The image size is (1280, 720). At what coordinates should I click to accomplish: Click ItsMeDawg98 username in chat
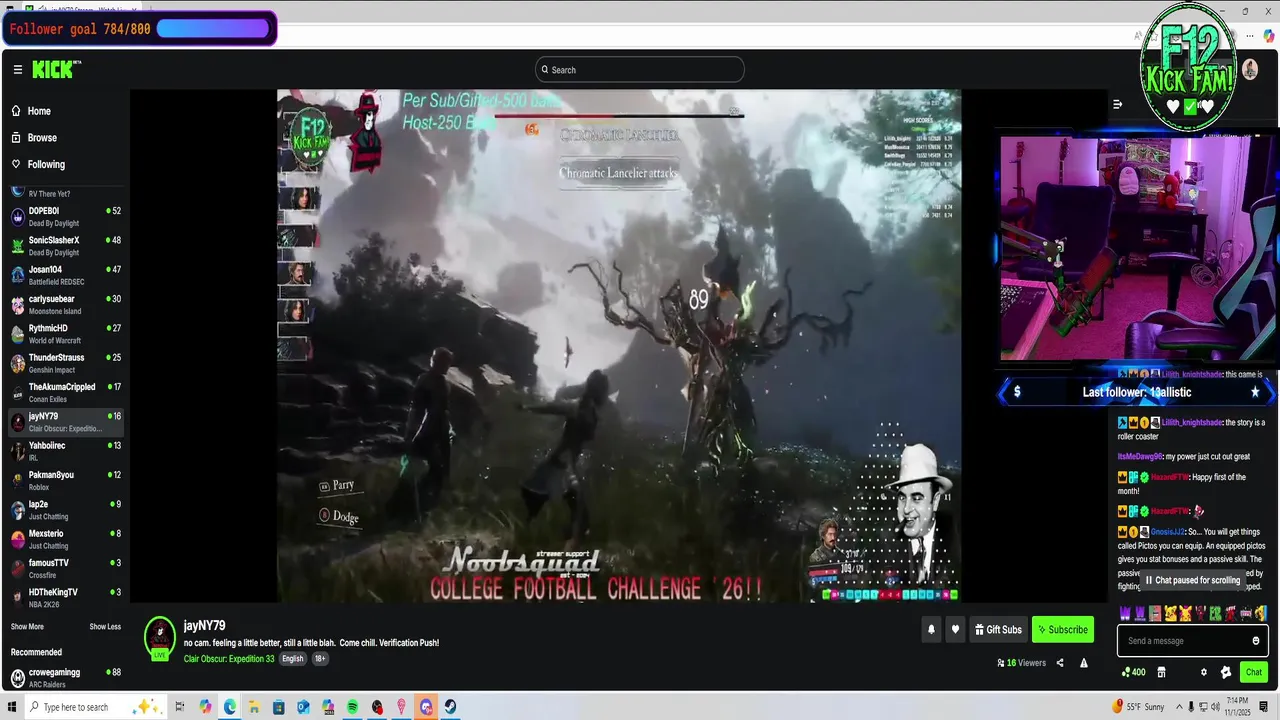(x=1140, y=456)
